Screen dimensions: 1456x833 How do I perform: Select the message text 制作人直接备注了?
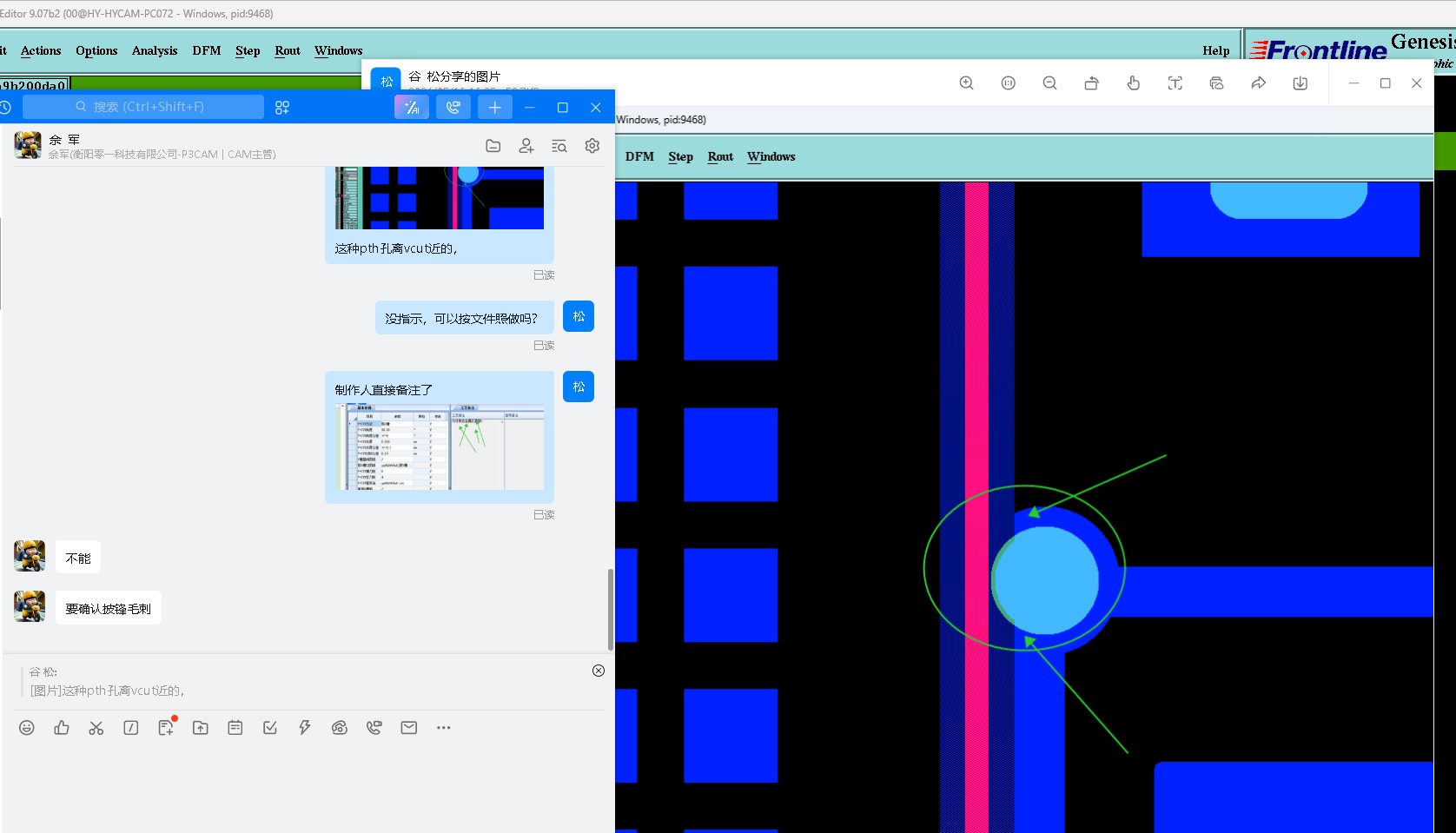(x=383, y=390)
